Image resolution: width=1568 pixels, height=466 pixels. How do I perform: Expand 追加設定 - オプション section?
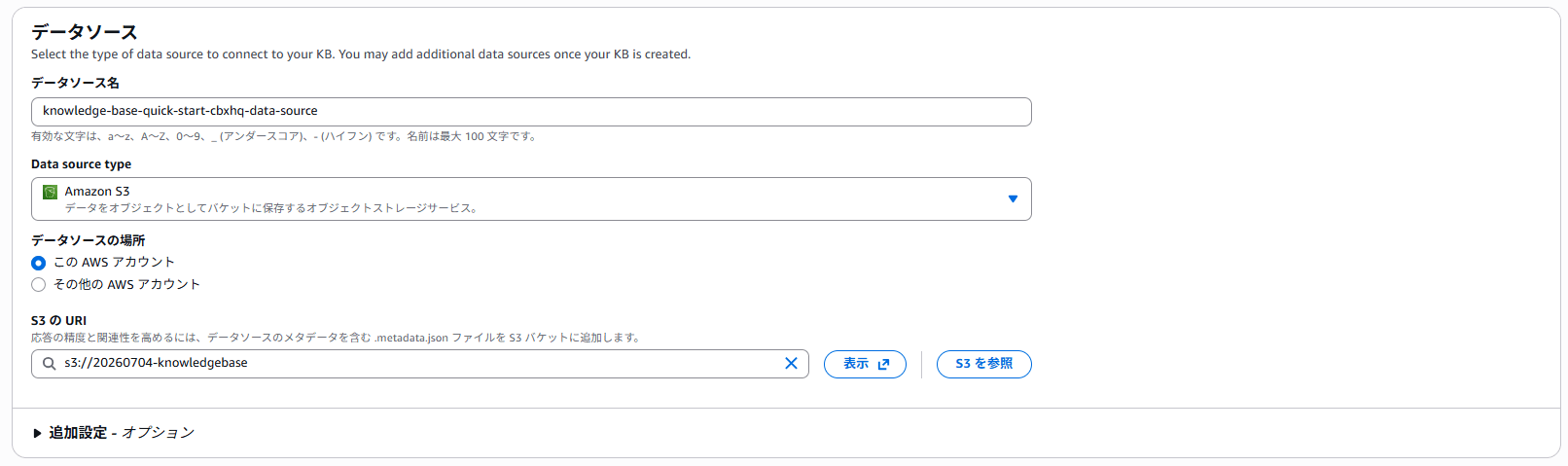click(114, 433)
